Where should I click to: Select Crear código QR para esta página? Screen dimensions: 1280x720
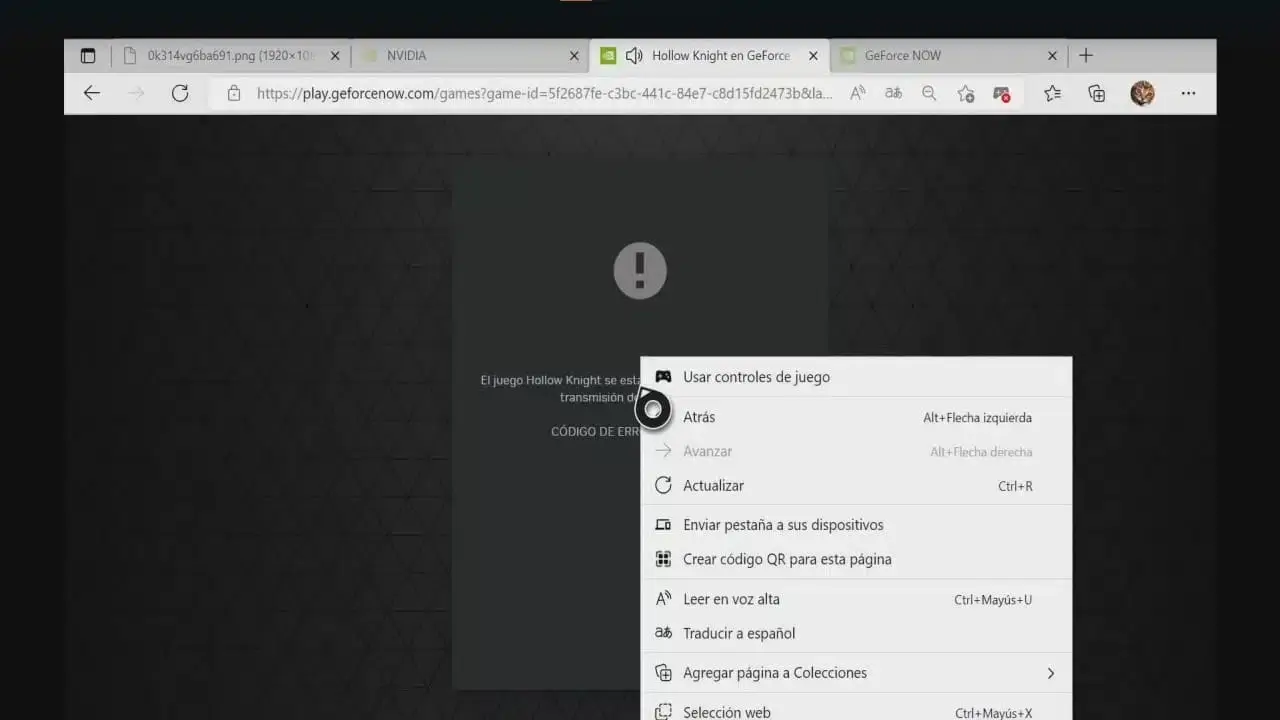coord(855,559)
